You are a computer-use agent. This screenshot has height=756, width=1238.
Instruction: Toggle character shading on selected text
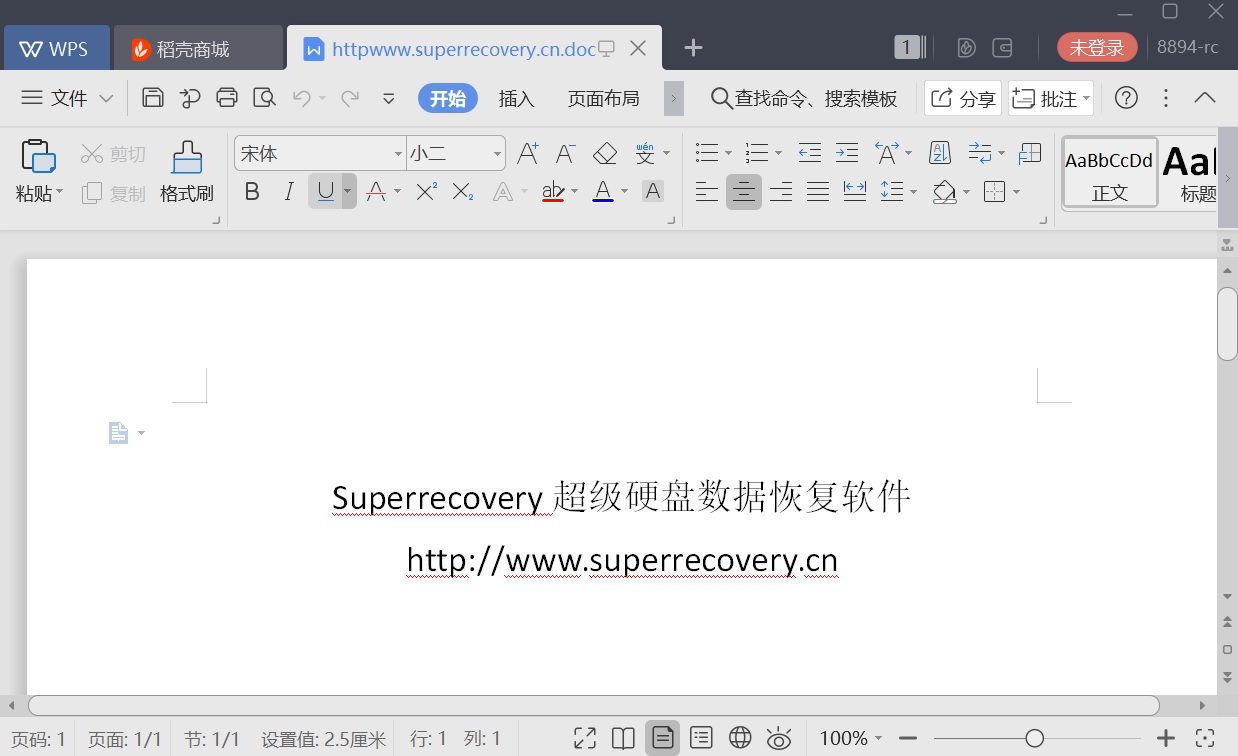[x=653, y=191]
